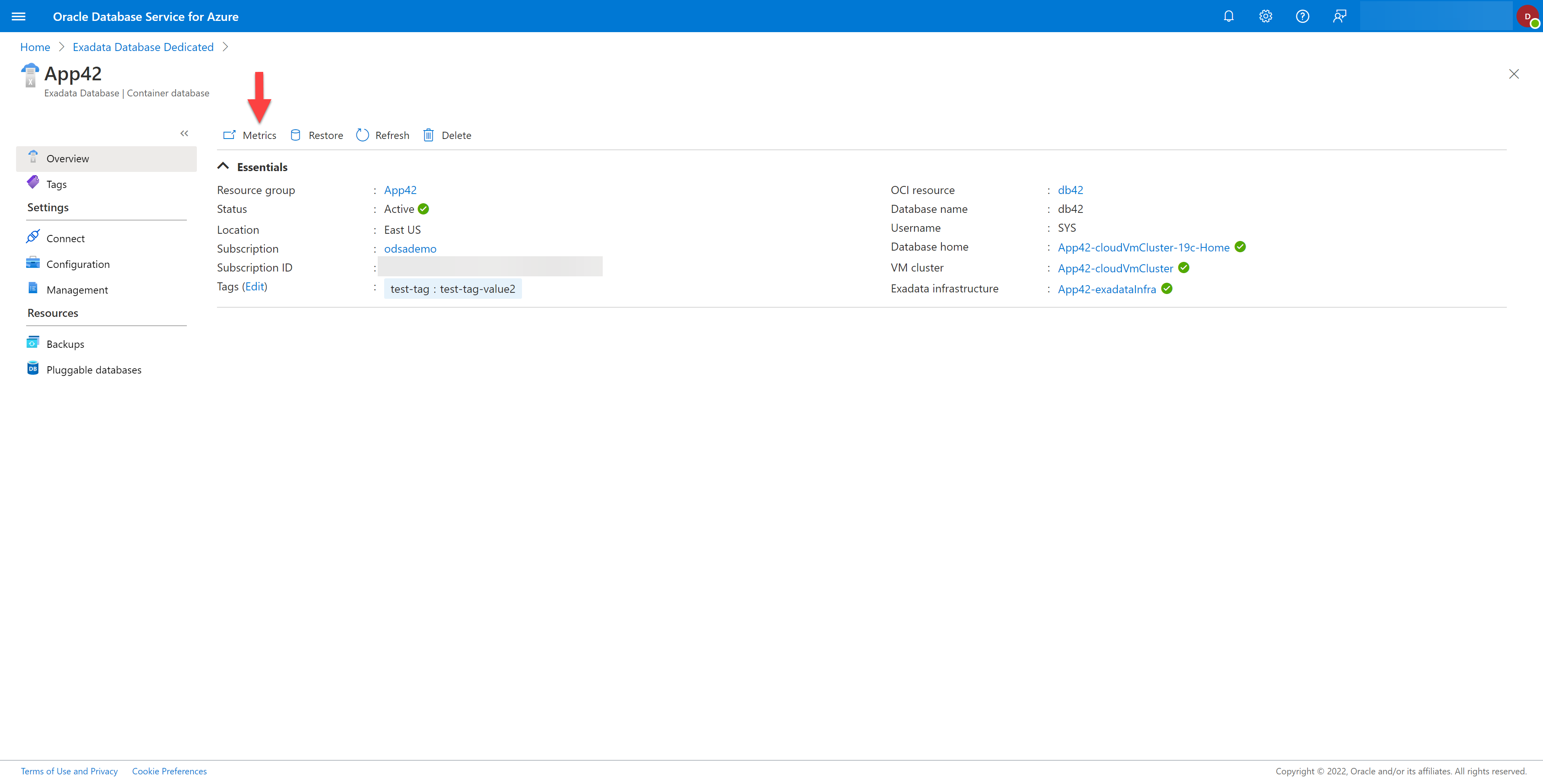Click the Restore button

pos(316,135)
